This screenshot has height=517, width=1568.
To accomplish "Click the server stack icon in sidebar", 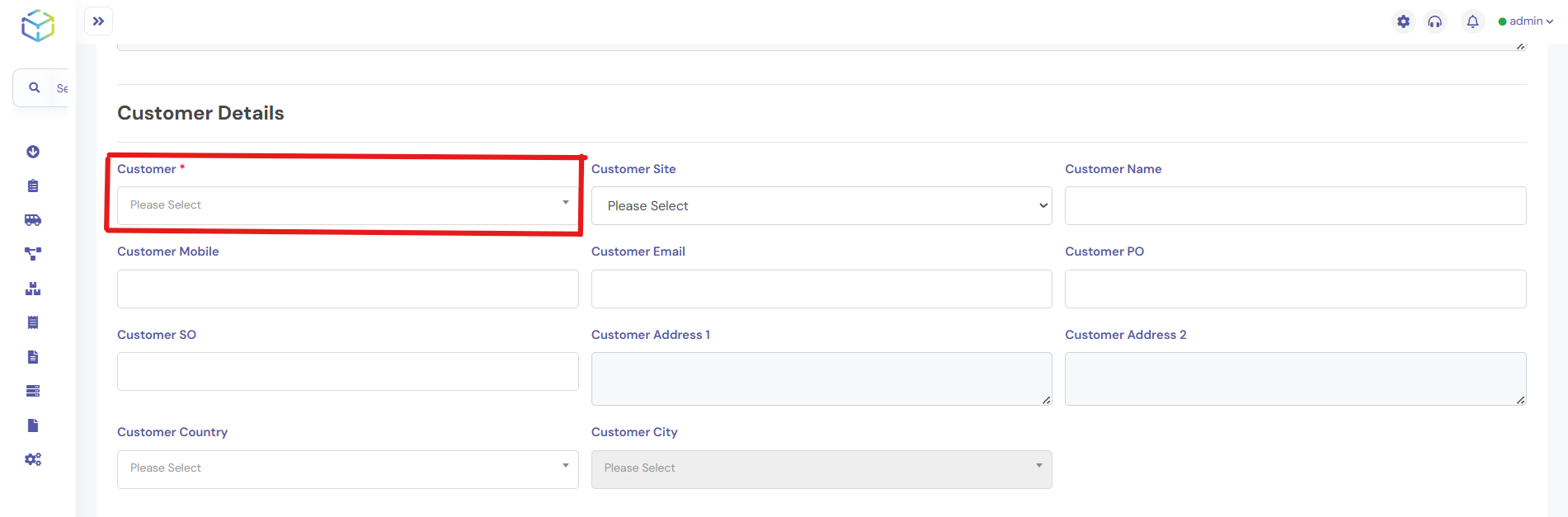I will pyautogui.click(x=33, y=391).
